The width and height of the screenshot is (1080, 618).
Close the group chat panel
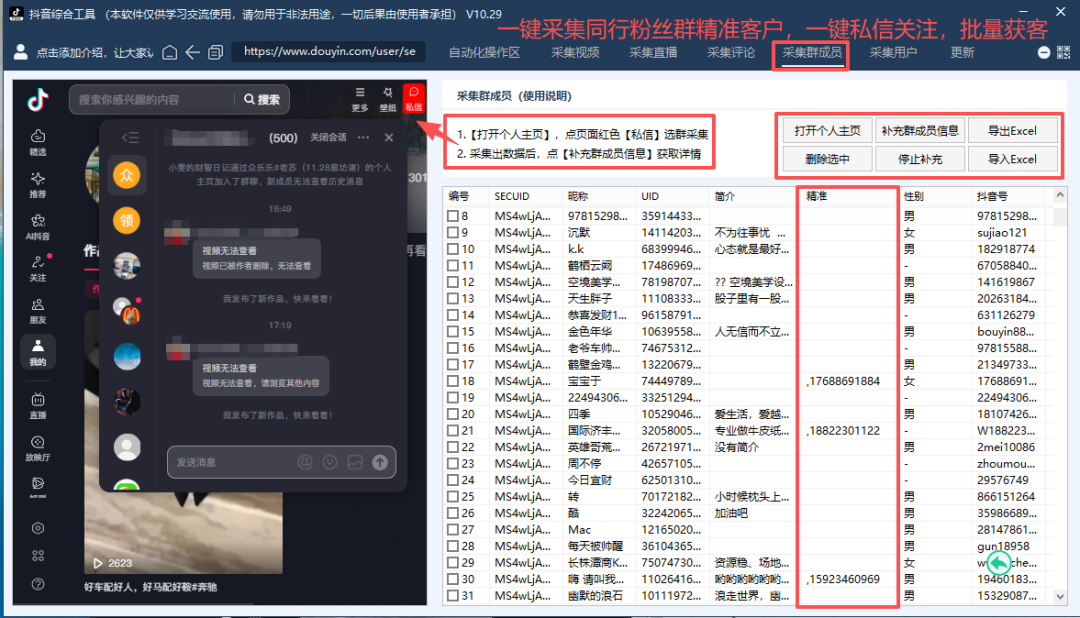388,137
